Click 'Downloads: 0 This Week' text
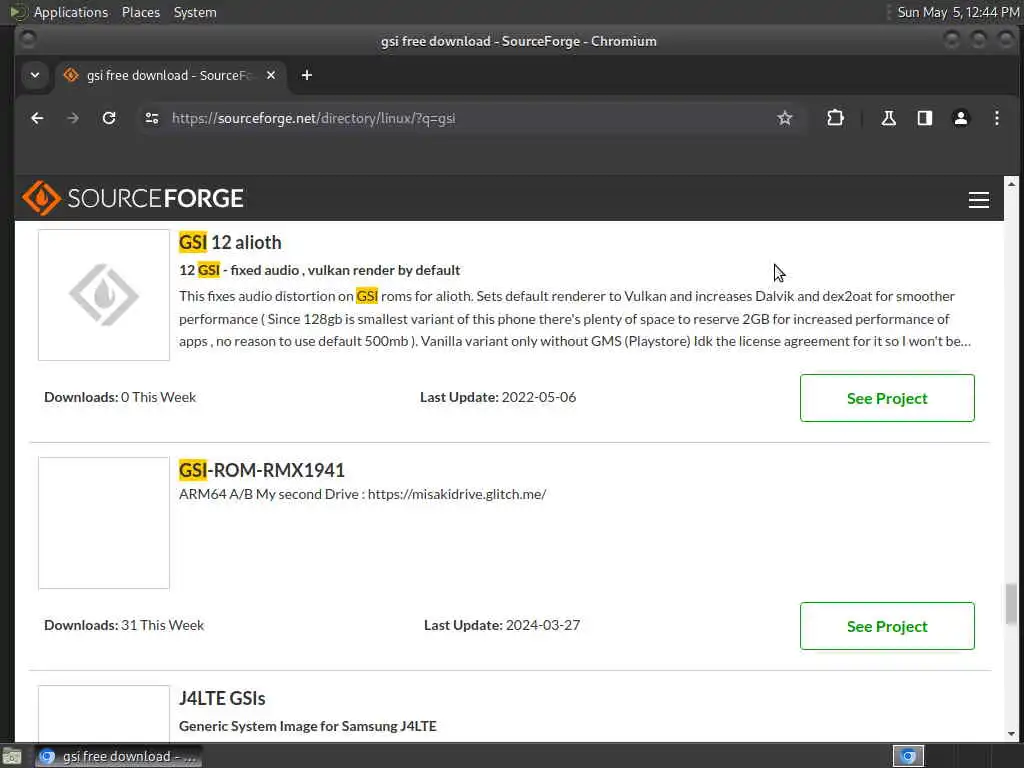 (120, 397)
